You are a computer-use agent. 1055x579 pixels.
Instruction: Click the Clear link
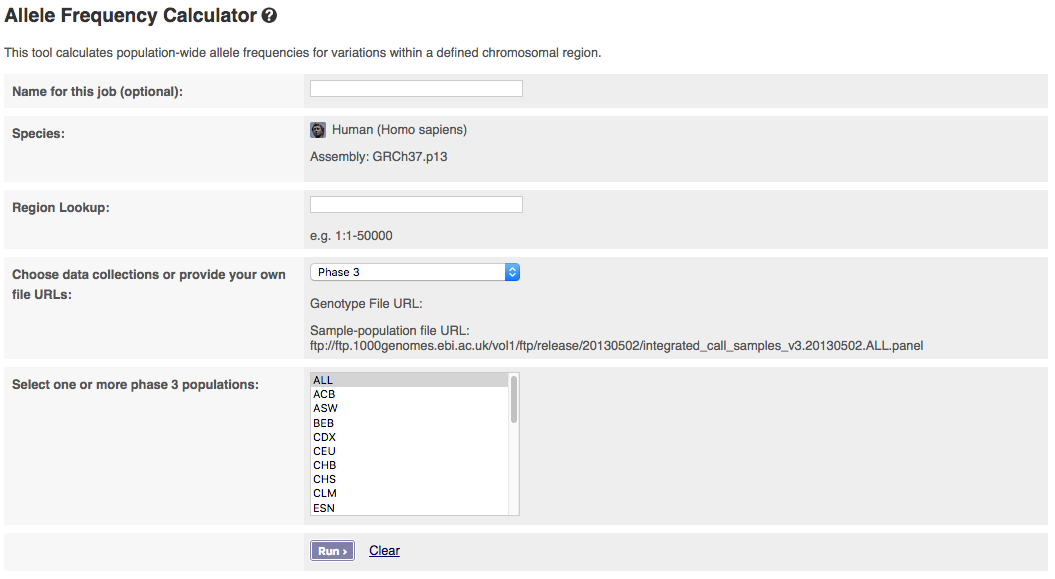tap(384, 551)
